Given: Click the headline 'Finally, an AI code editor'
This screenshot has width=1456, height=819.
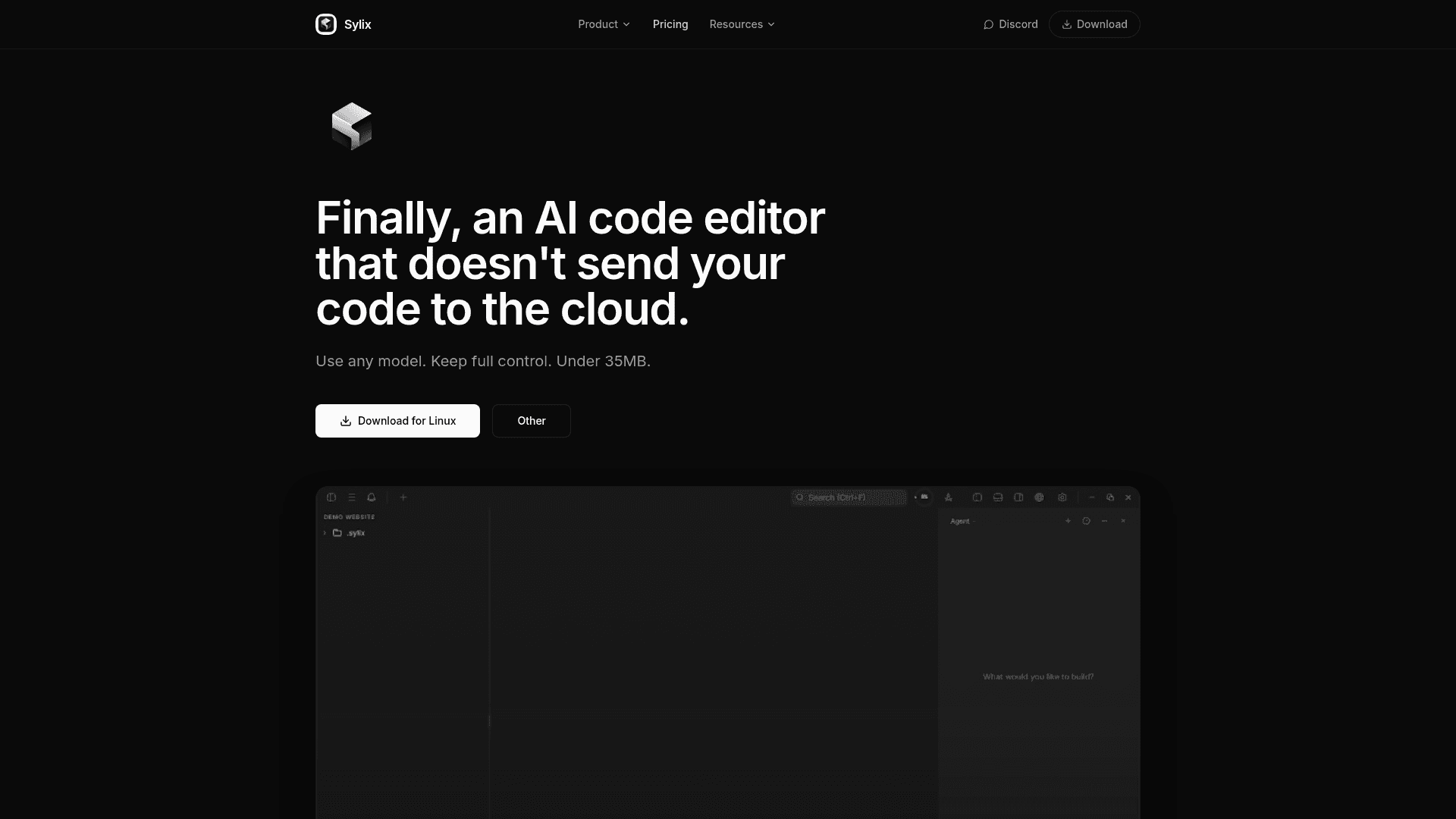Looking at the screenshot, I should (x=570, y=218).
